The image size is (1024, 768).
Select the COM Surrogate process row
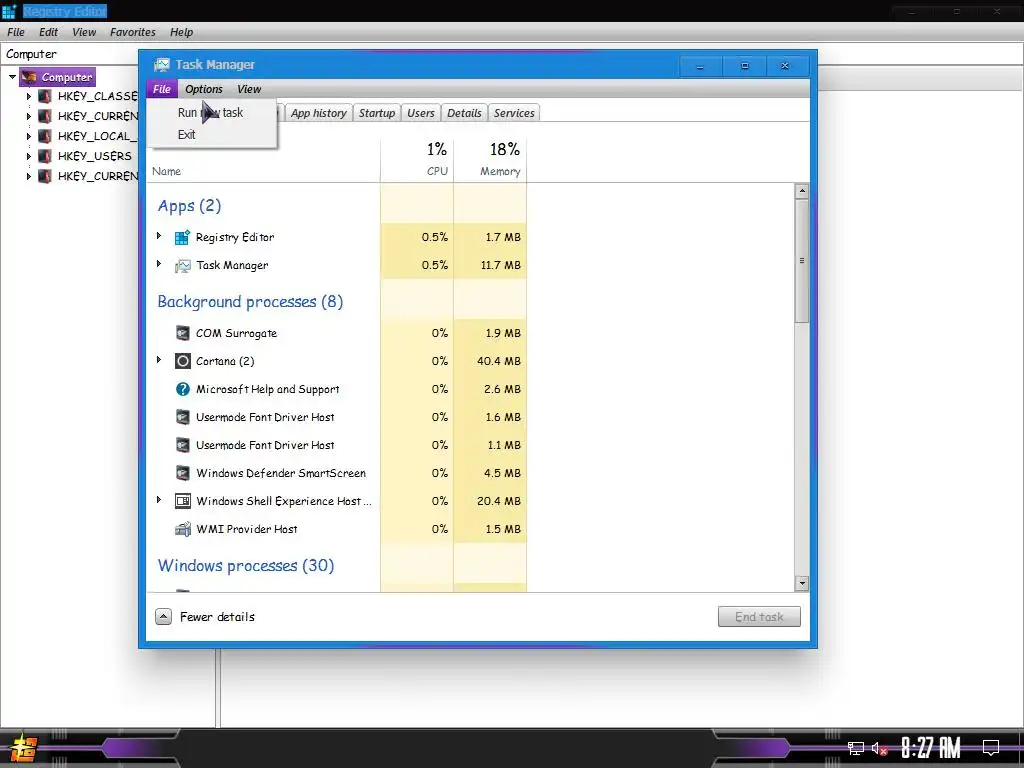pyautogui.click(x=337, y=333)
